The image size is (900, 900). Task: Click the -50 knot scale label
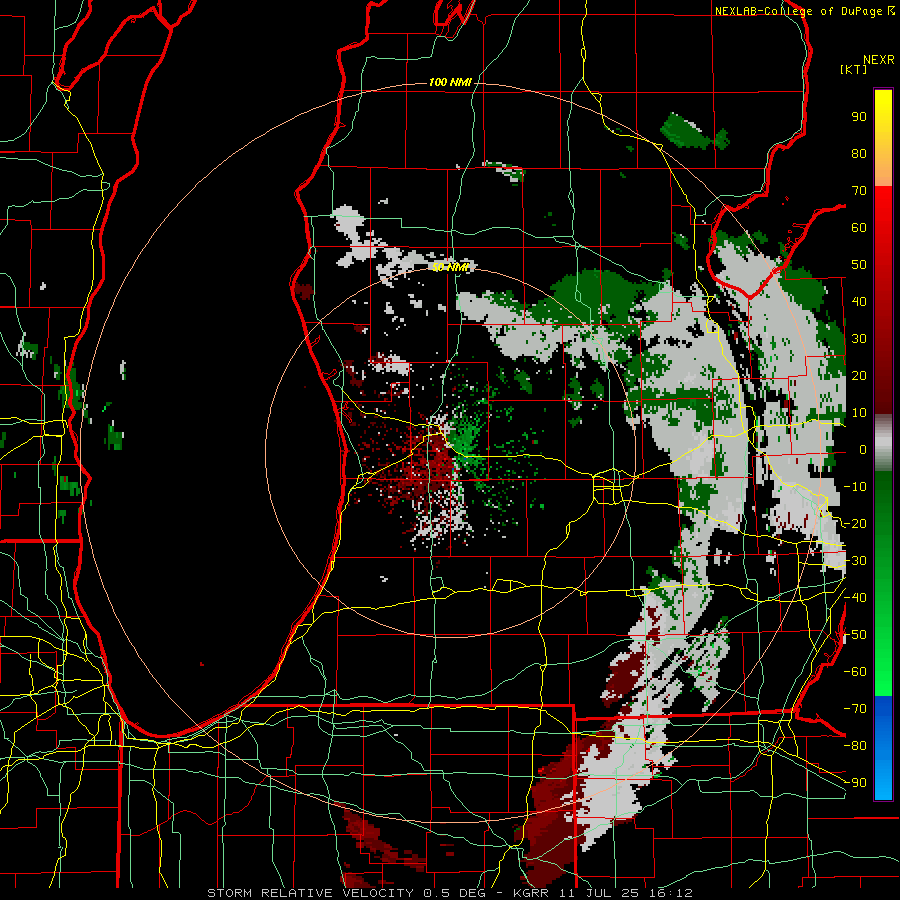tap(855, 635)
